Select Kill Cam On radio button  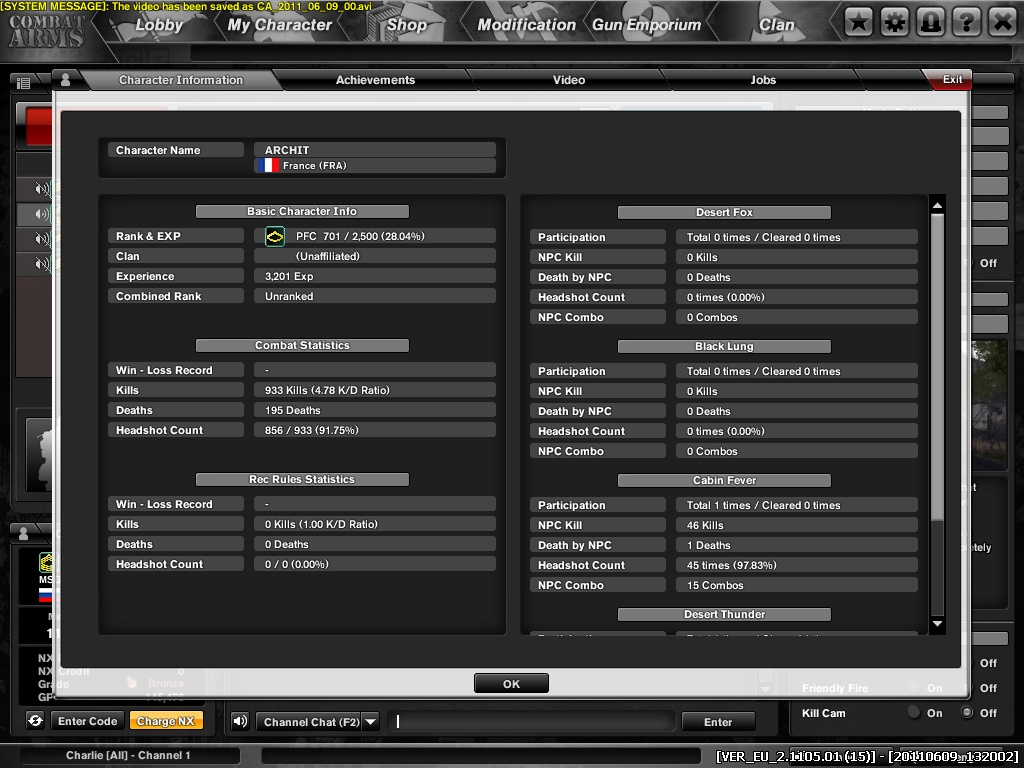click(914, 712)
